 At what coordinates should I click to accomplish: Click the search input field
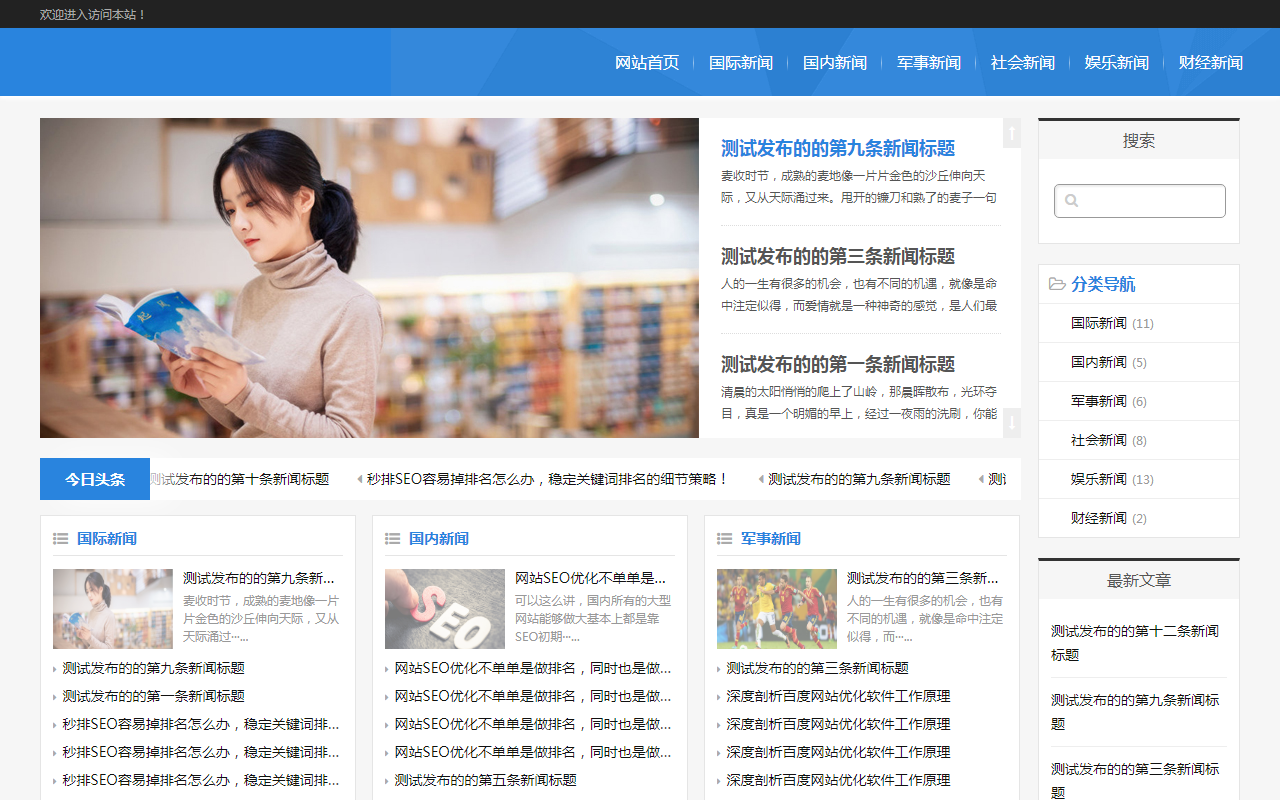pos(1140,201)
